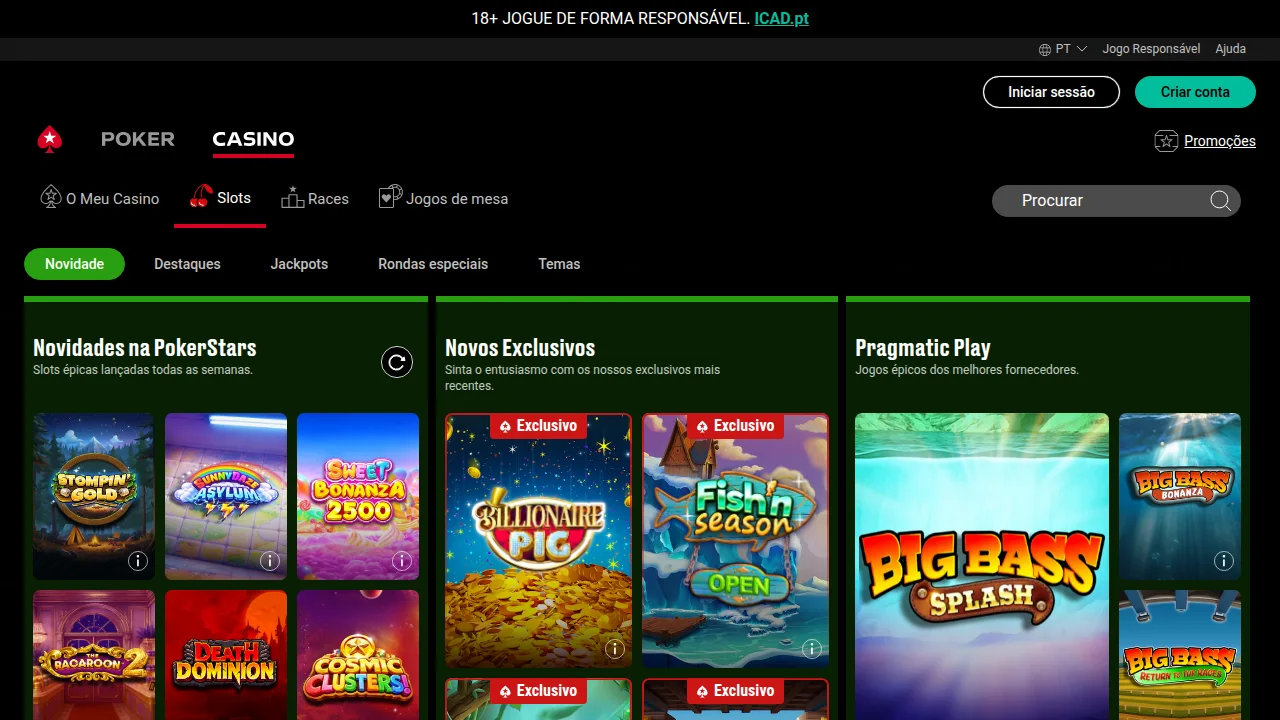Open the Ajuda link
The image size is (1280, 720).
(x=1231, y=49)
